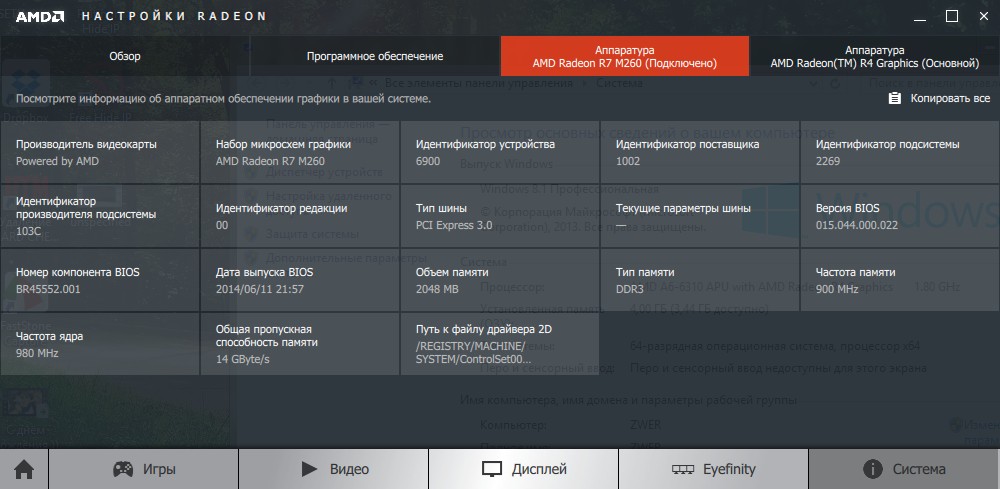1000x489 pixels.
Task: Select the AMD Radeon R7 M260 hardware tab
Action: (624, 56)
